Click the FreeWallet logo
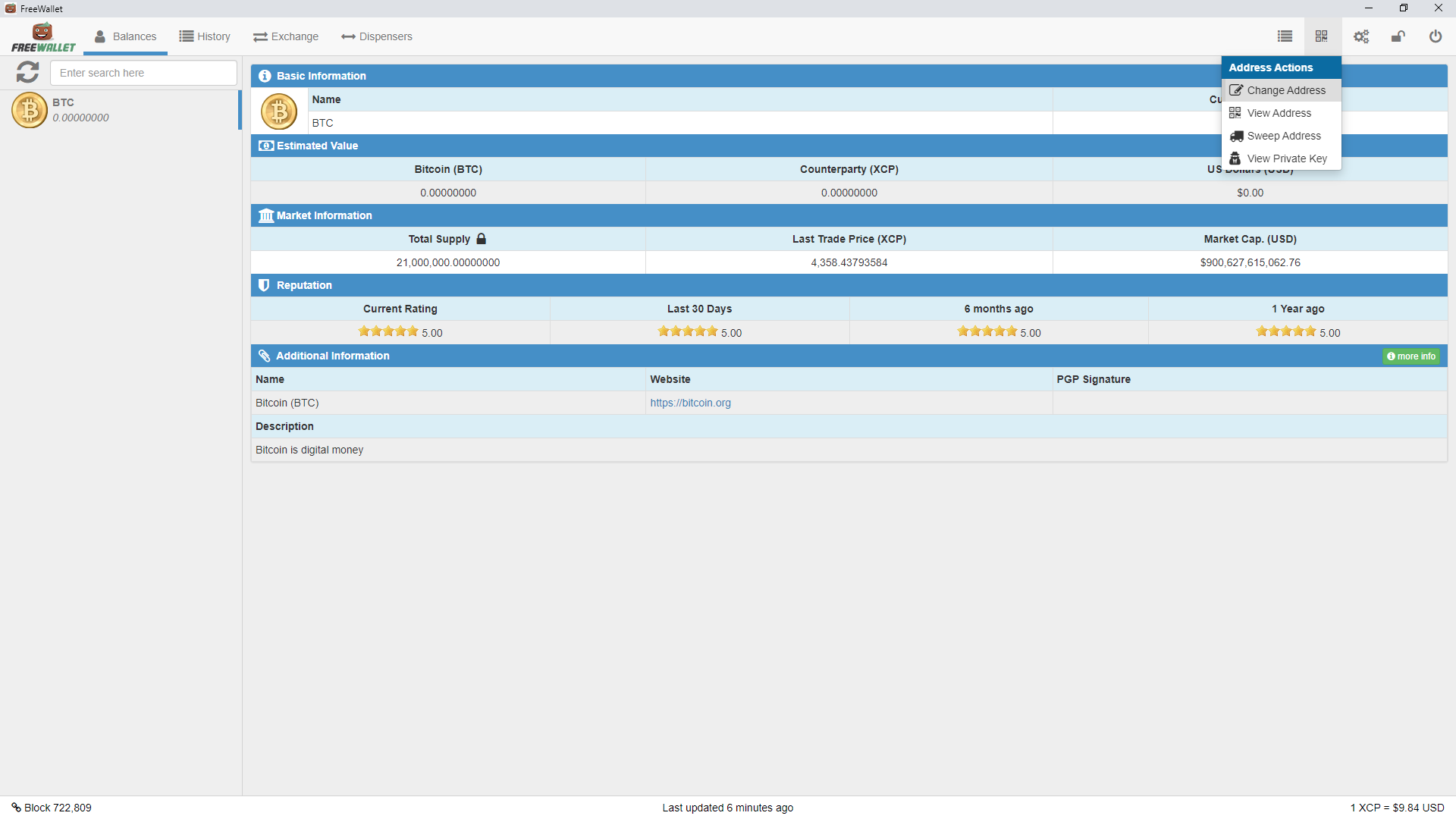 tap(43, 38)
